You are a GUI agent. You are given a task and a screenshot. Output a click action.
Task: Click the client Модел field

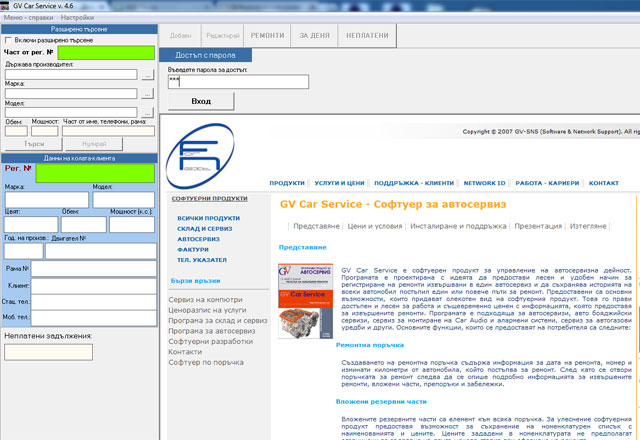(x=124, y=200)
